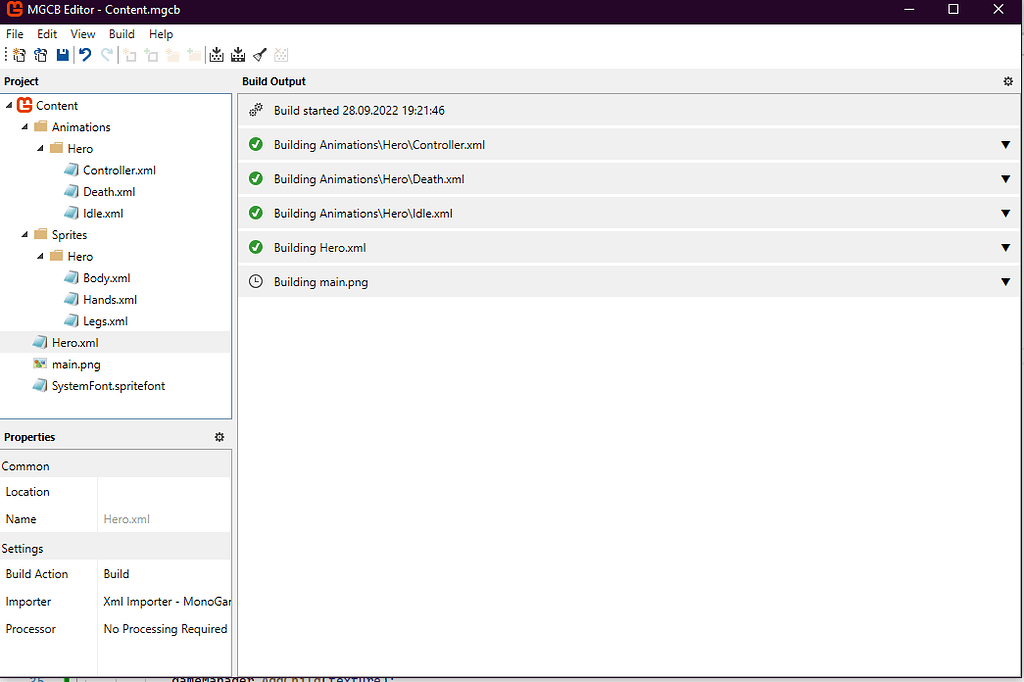This screenshot has height=682, width=1024.
Task: Expand the Building main.png output entry
Action: [x=1005, y=281]
